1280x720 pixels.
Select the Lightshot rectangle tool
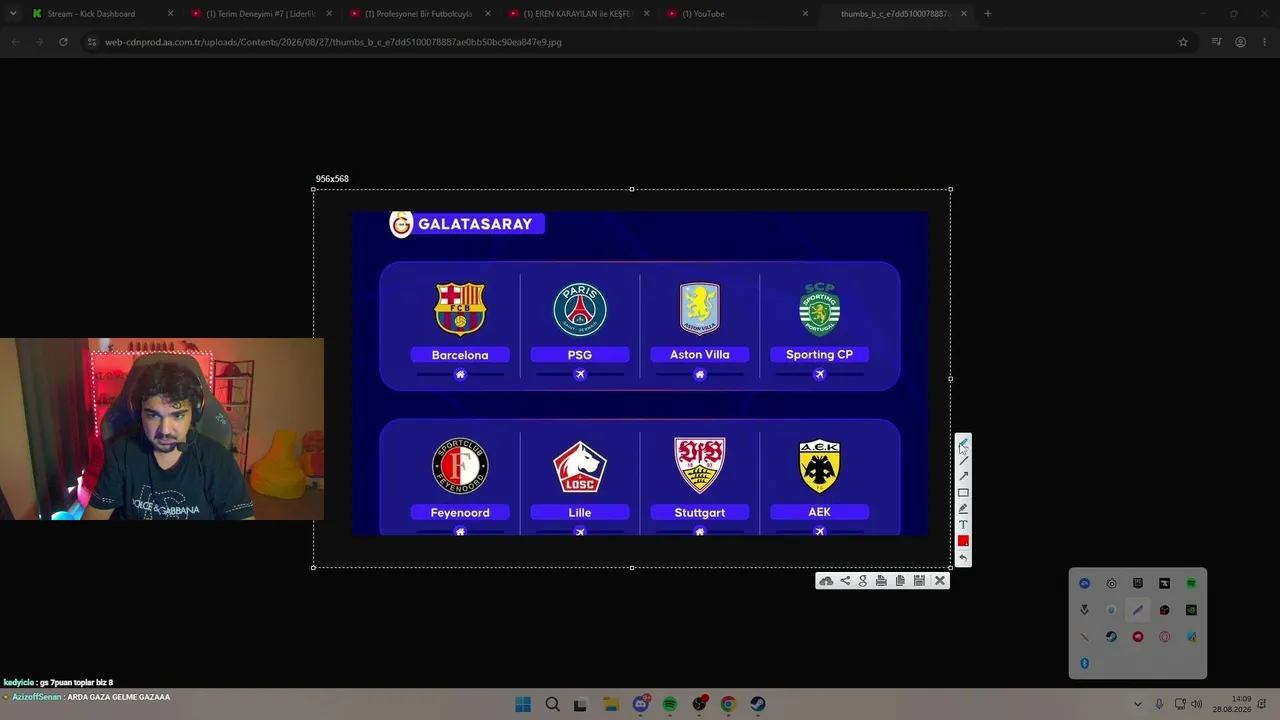[963, 492]
